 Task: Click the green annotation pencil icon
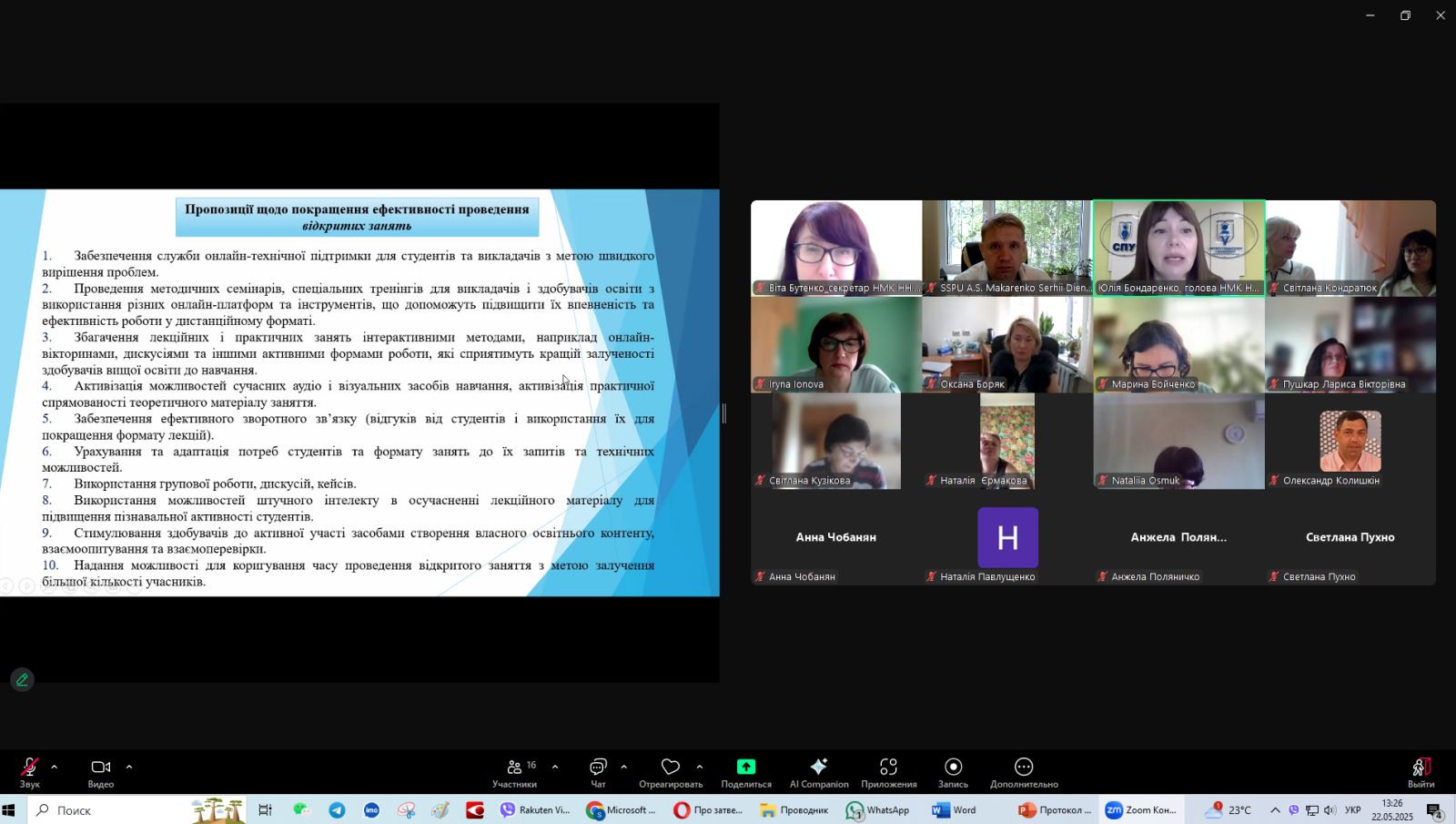pos(23,680)
